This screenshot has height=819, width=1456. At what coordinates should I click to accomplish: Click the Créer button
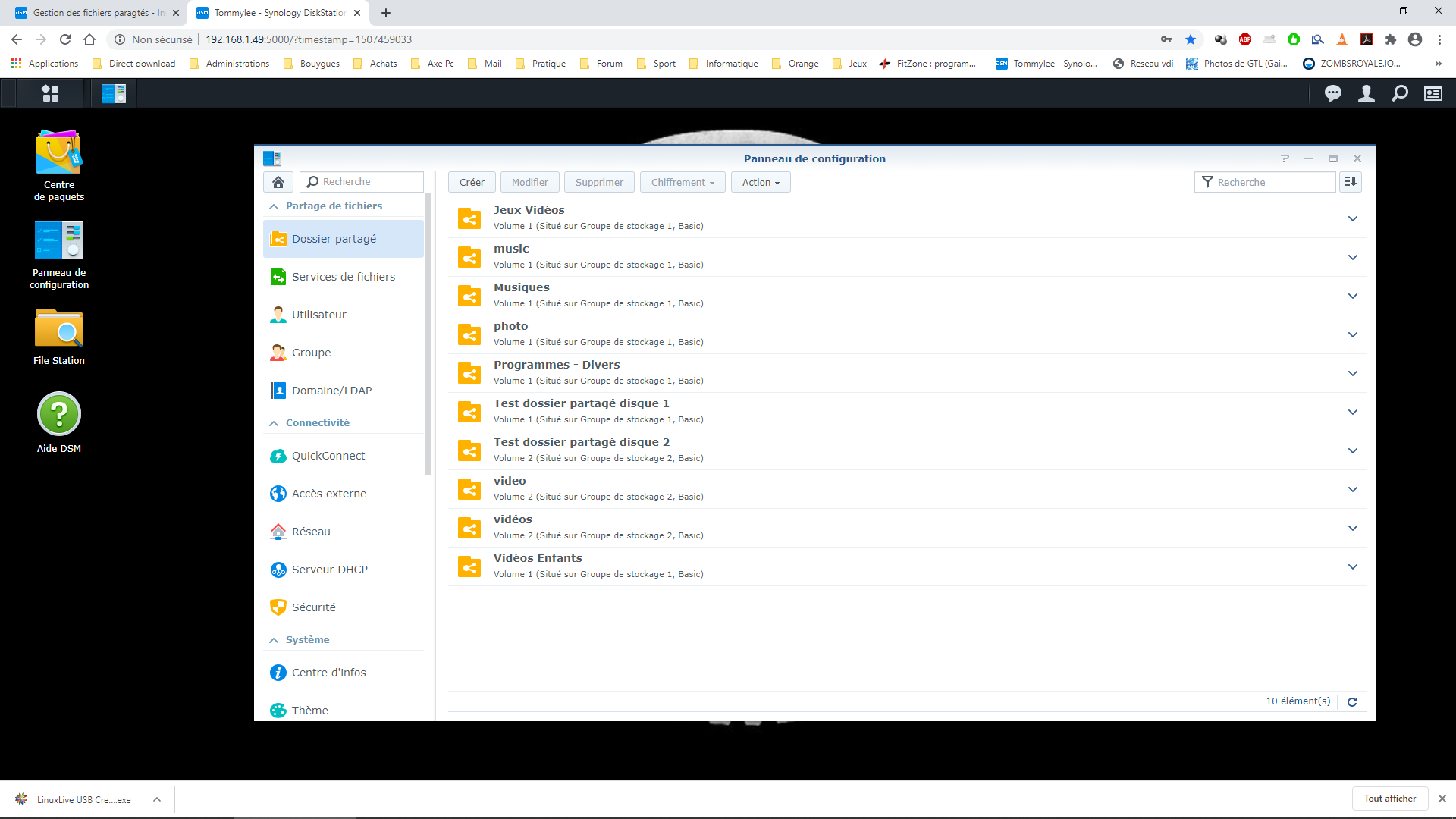471,183
